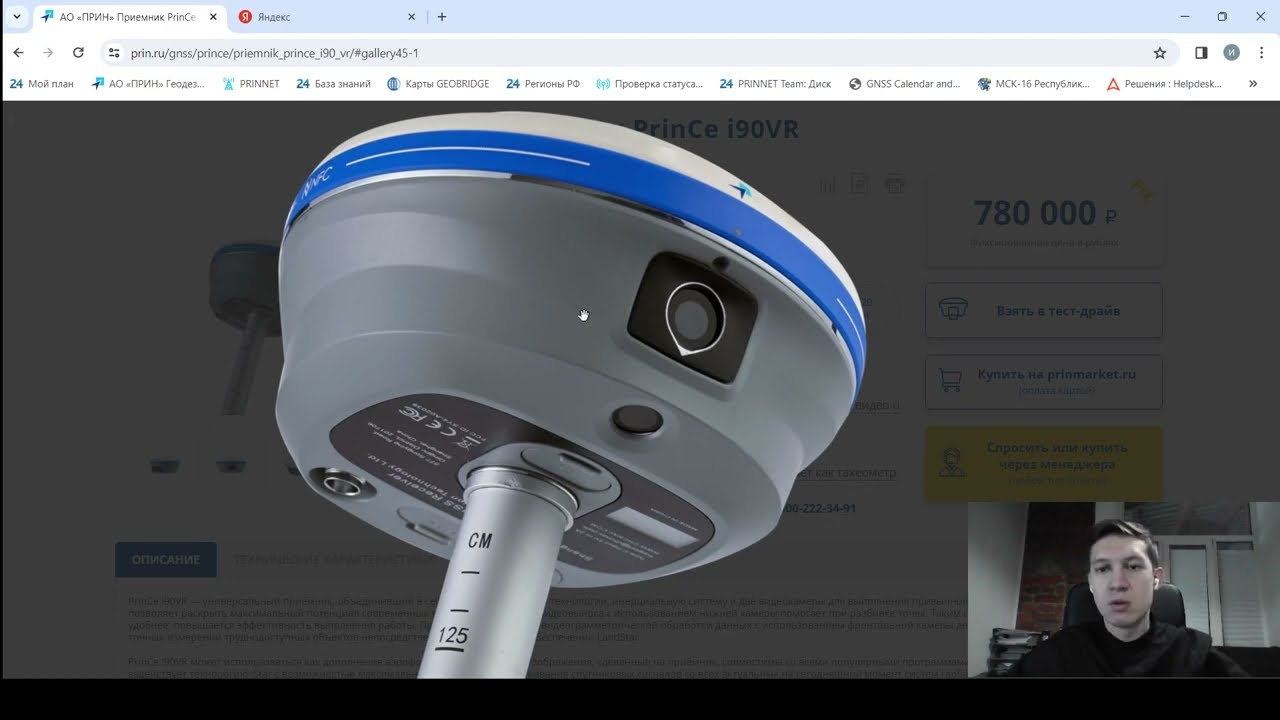The height and width of the screenshot is (720, 1280).
Task: Go forward one page
Action: 48,53
